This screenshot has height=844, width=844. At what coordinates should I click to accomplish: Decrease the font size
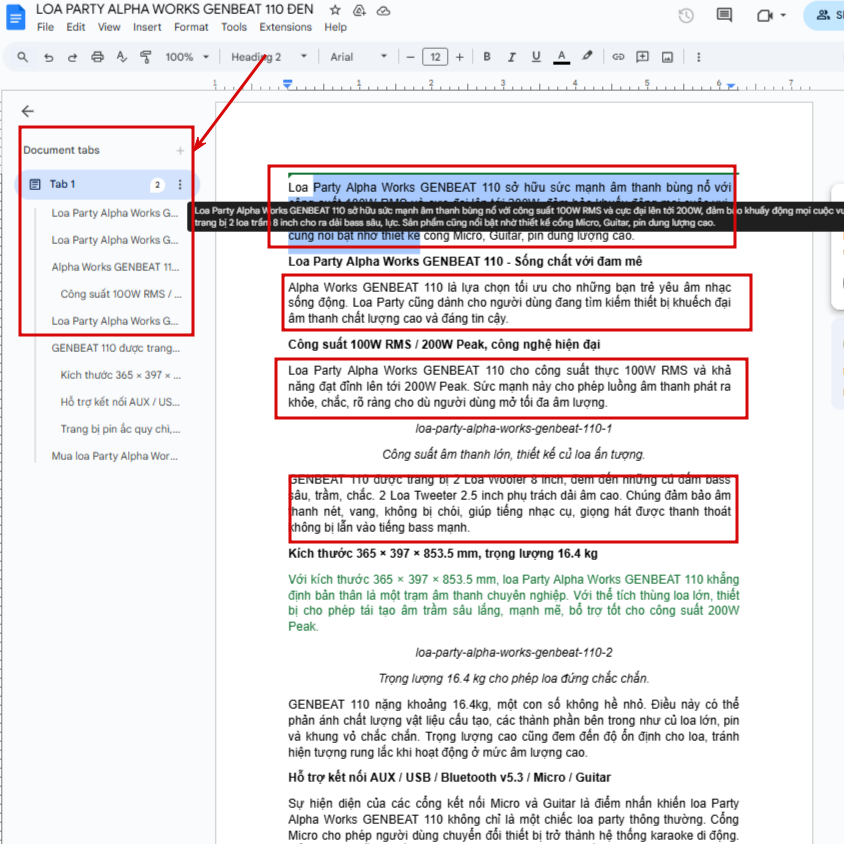[411, 57]
